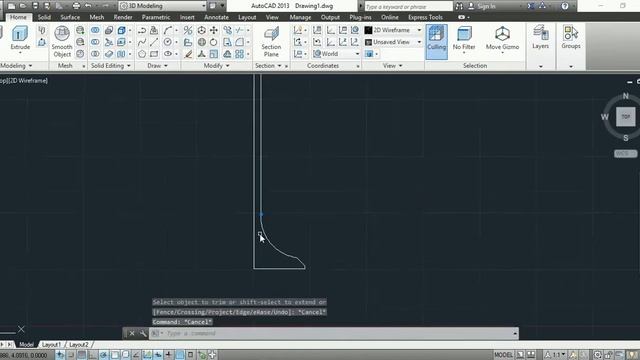The image size is (640, 360).
Task: Toggle Polar Tracking in status bar
Action: pos(104,355)
